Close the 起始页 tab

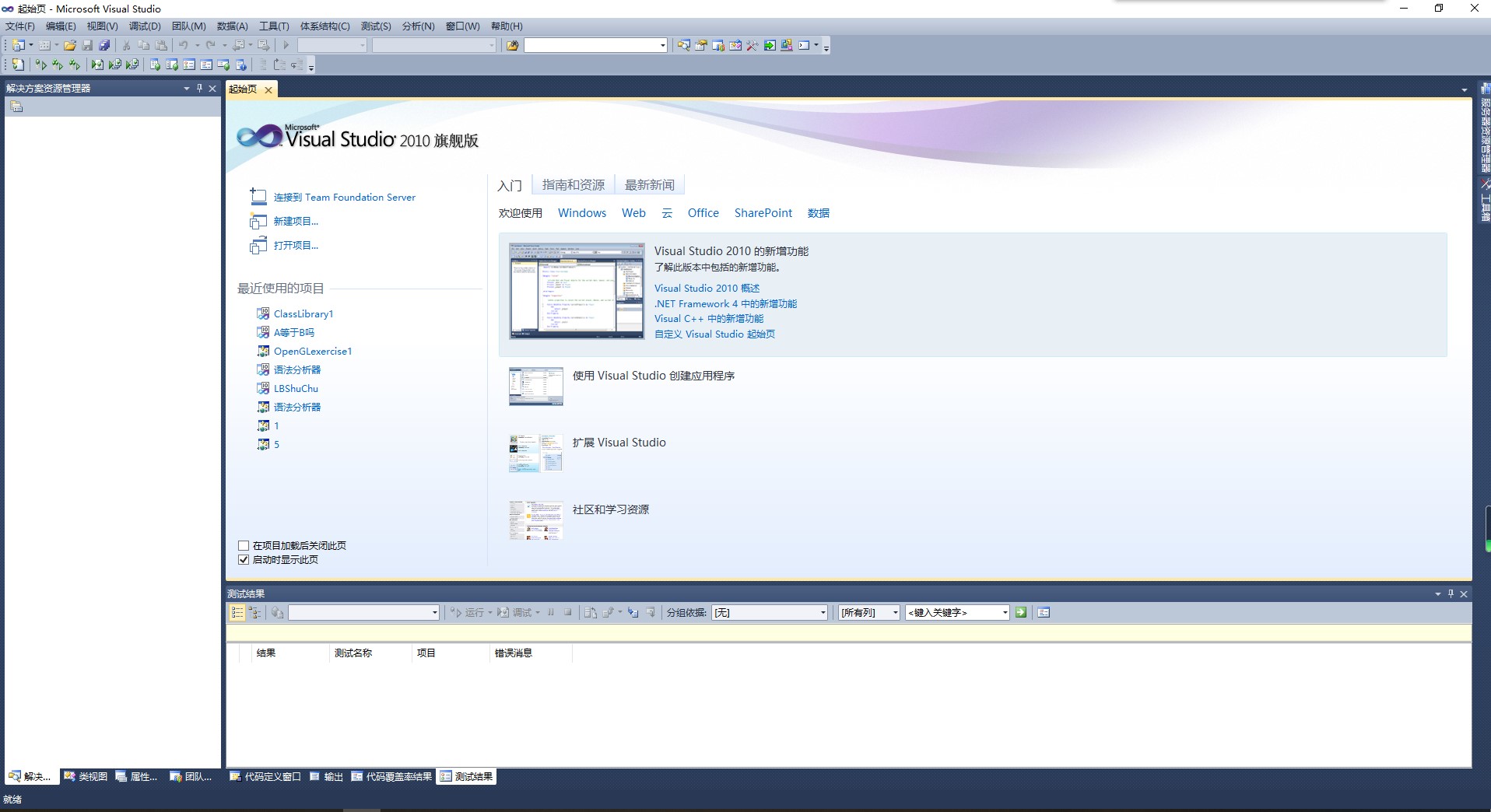(268, 90)
